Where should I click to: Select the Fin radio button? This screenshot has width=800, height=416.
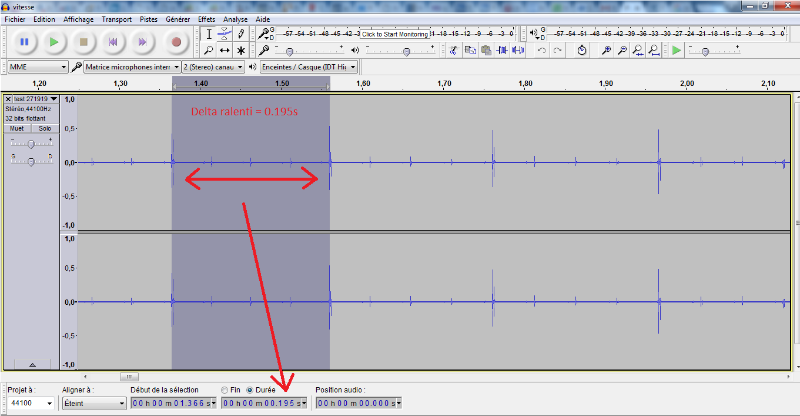click(224, 390)
